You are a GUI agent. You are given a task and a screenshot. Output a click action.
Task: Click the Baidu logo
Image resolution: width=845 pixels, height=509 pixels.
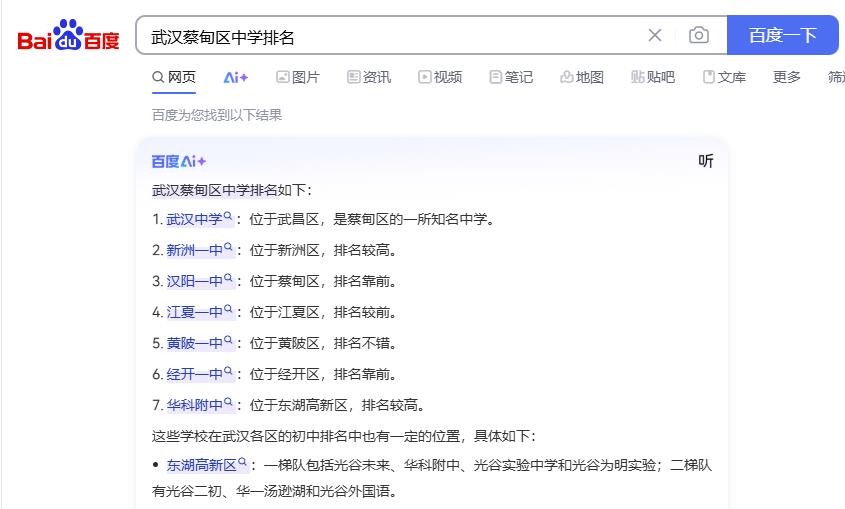coord(68,36)
